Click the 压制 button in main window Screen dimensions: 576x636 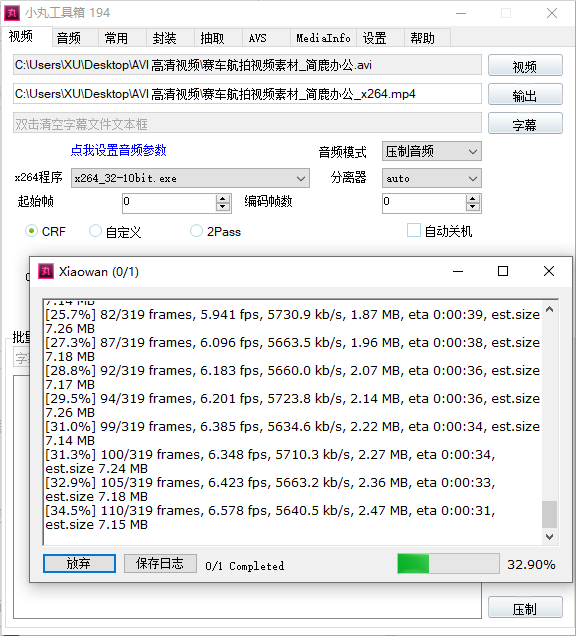click(525, 607)
